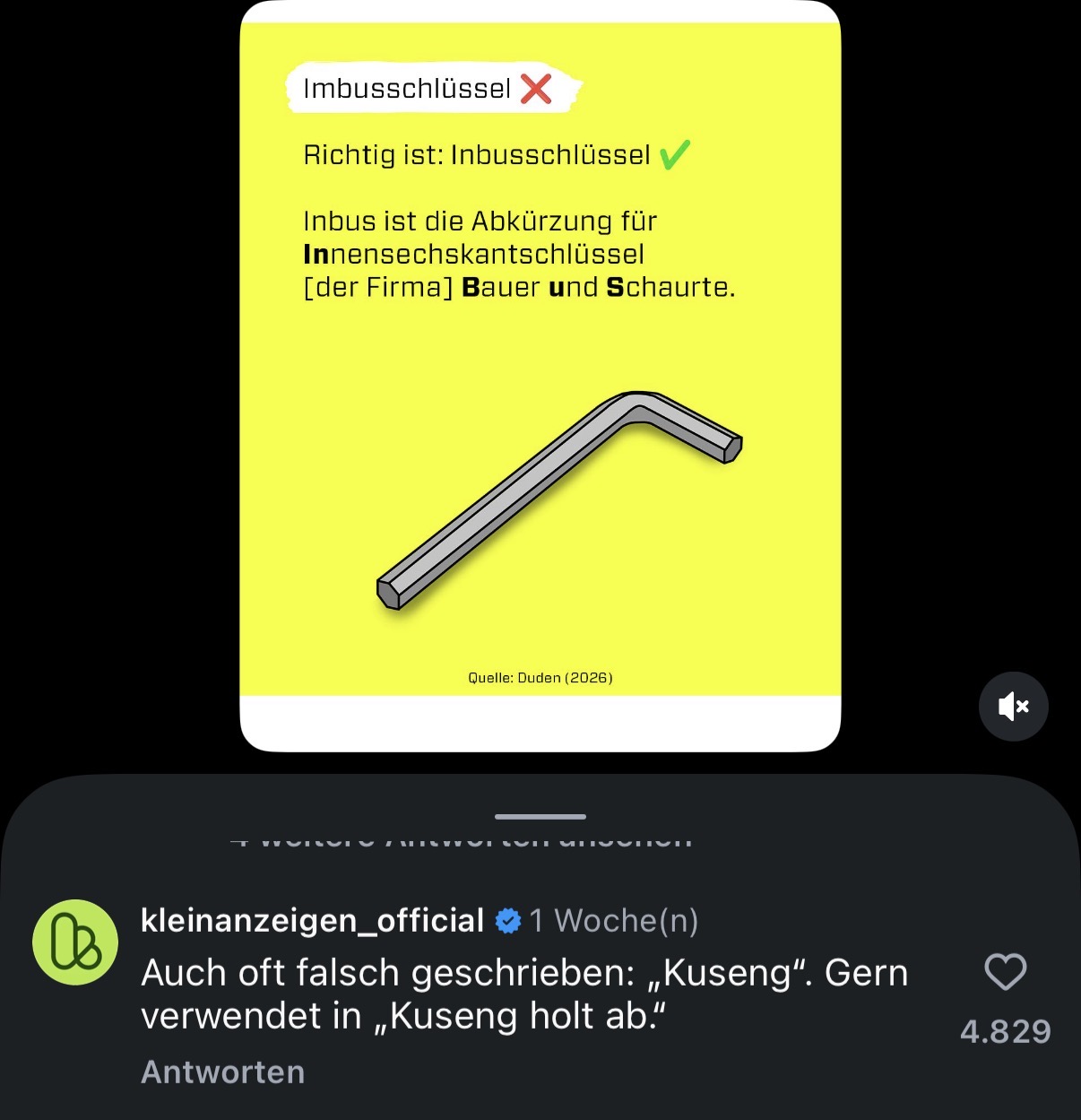Unmute the video with the speaker icon
This screenshot has width=1081, height=1120.
click(1013, 707)
